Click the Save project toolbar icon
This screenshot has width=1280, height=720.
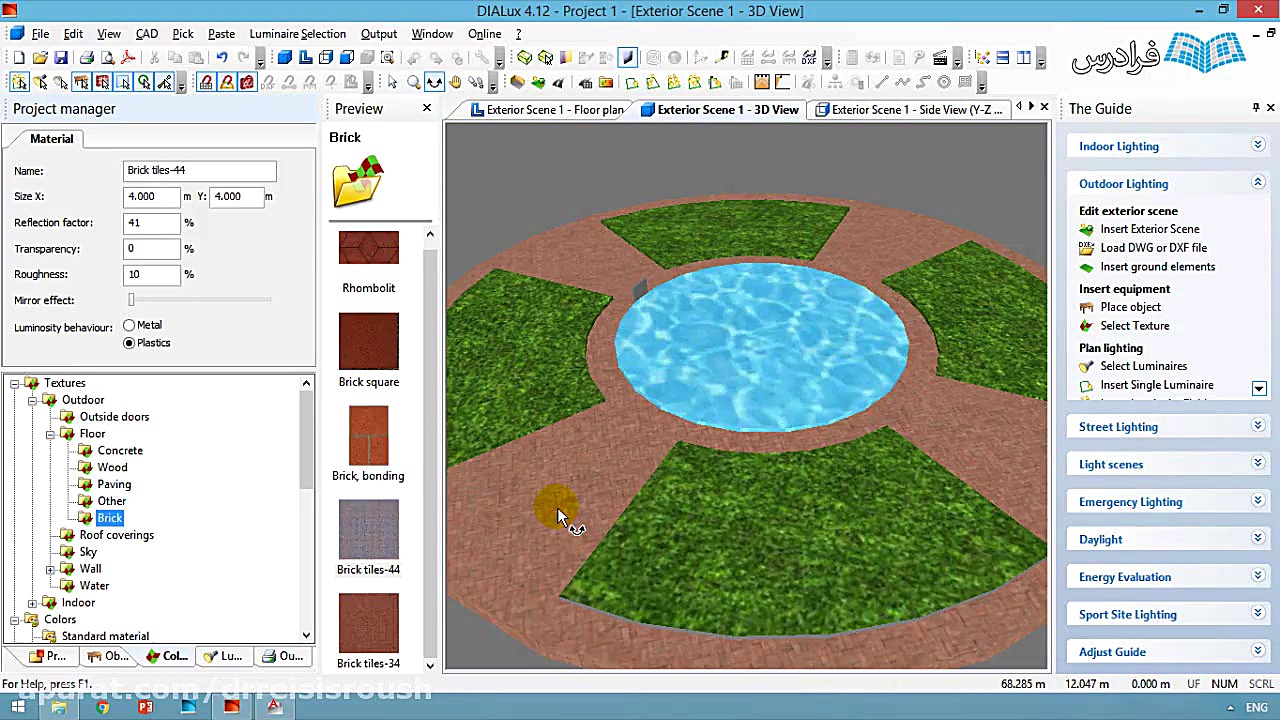[x=61, y=58]
